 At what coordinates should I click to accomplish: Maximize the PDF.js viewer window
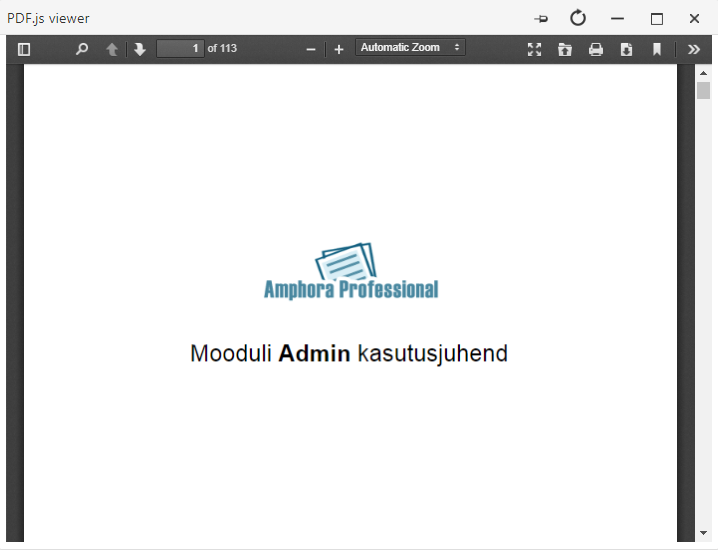657,19
